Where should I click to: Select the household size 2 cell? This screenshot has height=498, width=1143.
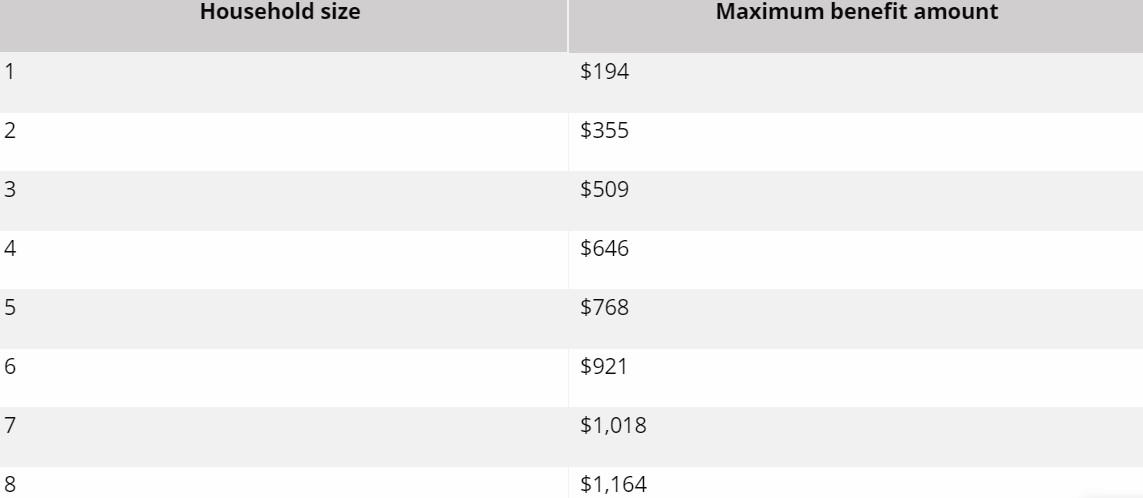pos(10,131)
